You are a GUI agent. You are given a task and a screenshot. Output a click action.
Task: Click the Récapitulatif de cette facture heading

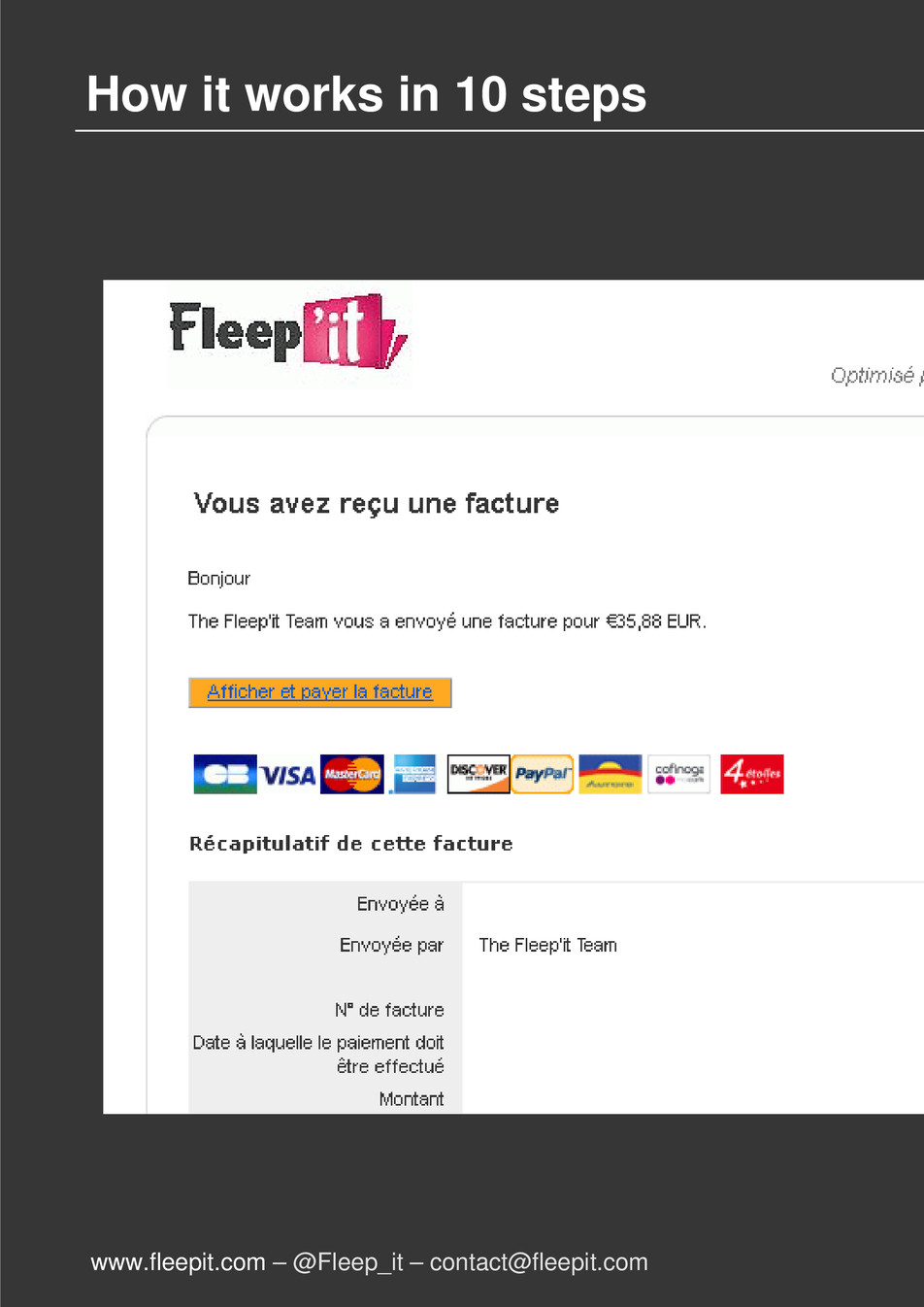350,843
